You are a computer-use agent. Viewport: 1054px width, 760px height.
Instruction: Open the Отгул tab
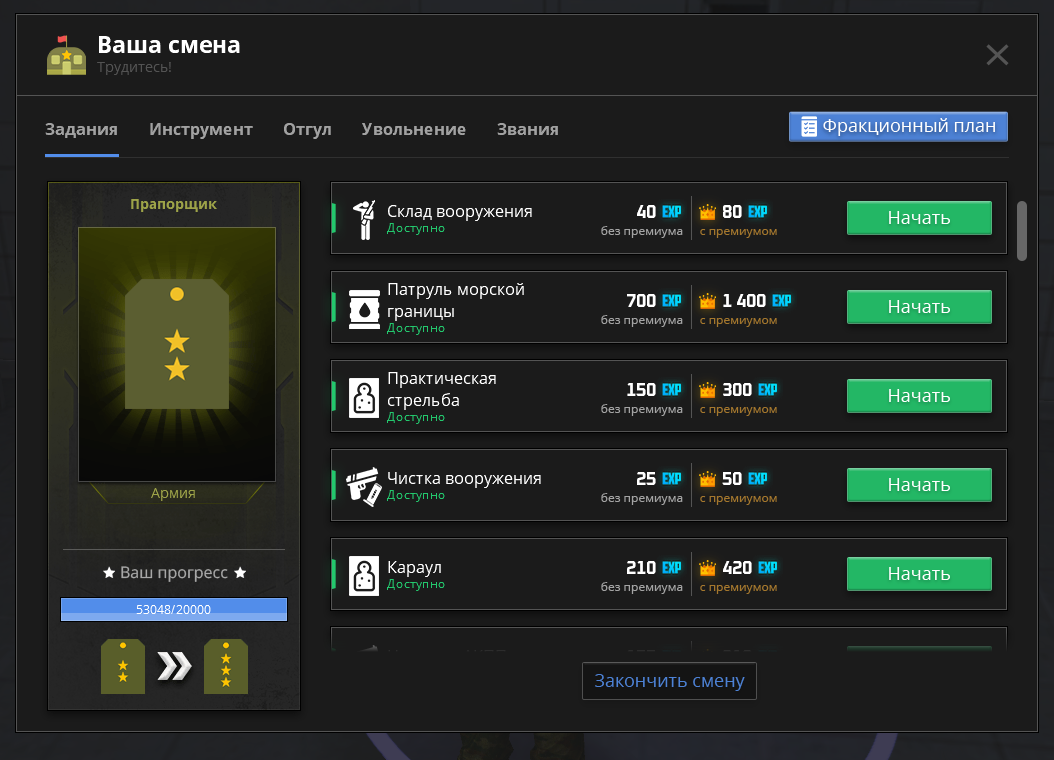307,129
